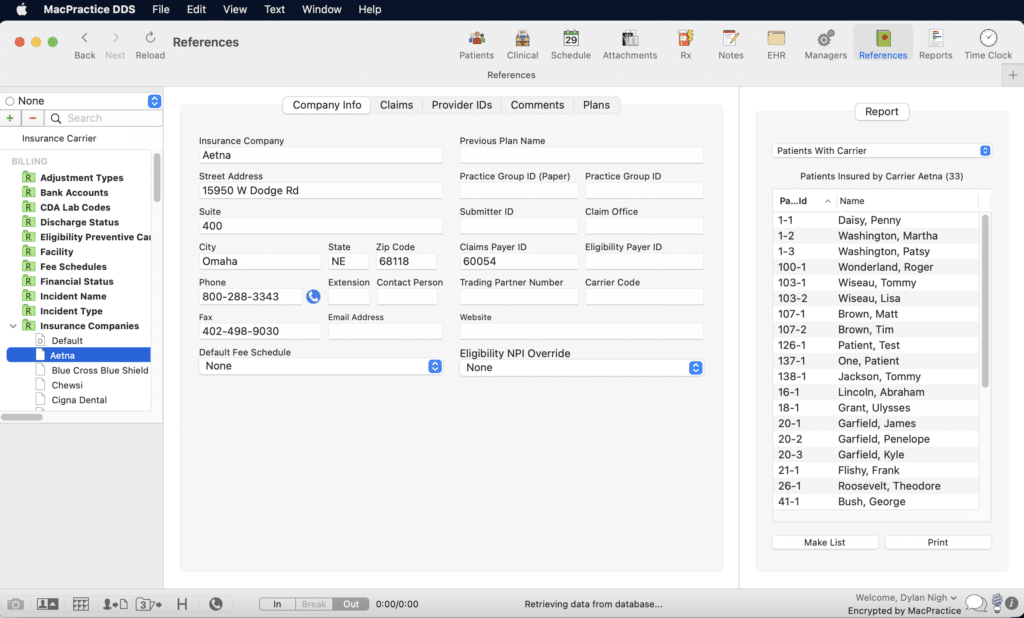Open the Rx prescription icon
This screenshot has width=1024, height=618.
point(685,44)
